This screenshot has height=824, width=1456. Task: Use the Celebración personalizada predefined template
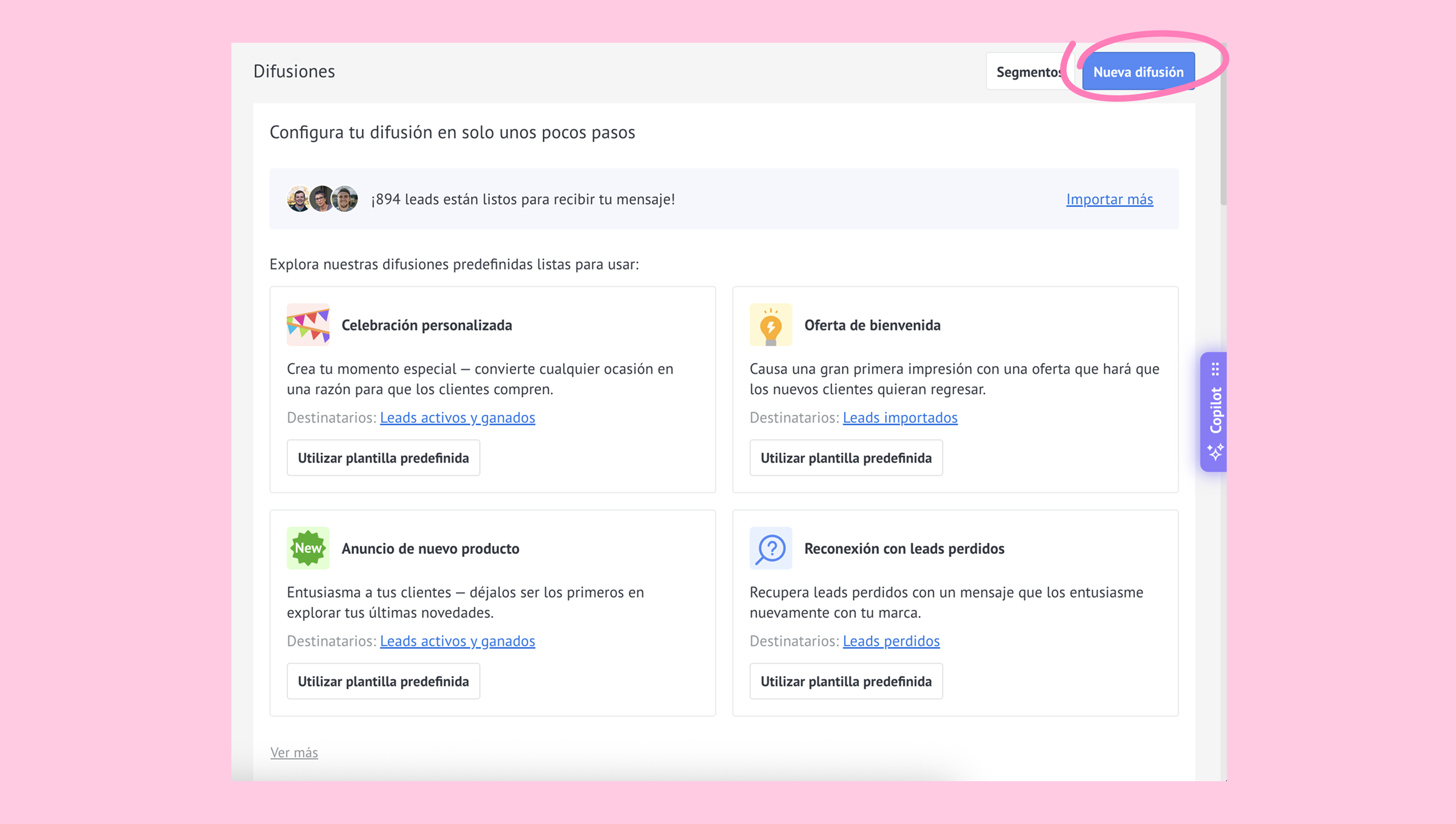point(383,458)
